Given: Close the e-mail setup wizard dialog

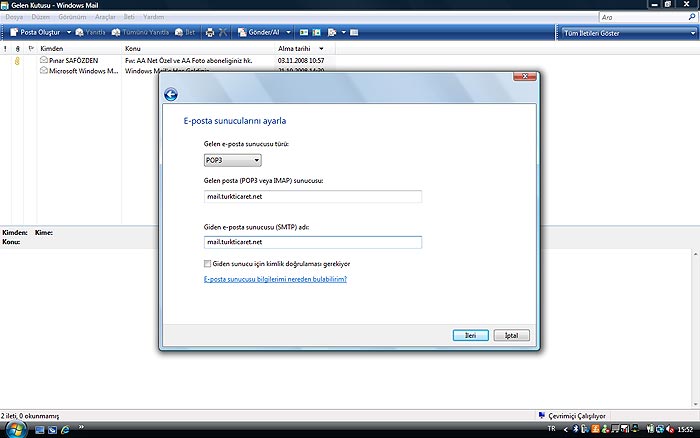Looking at the screenshot, I should click(525, 76).
